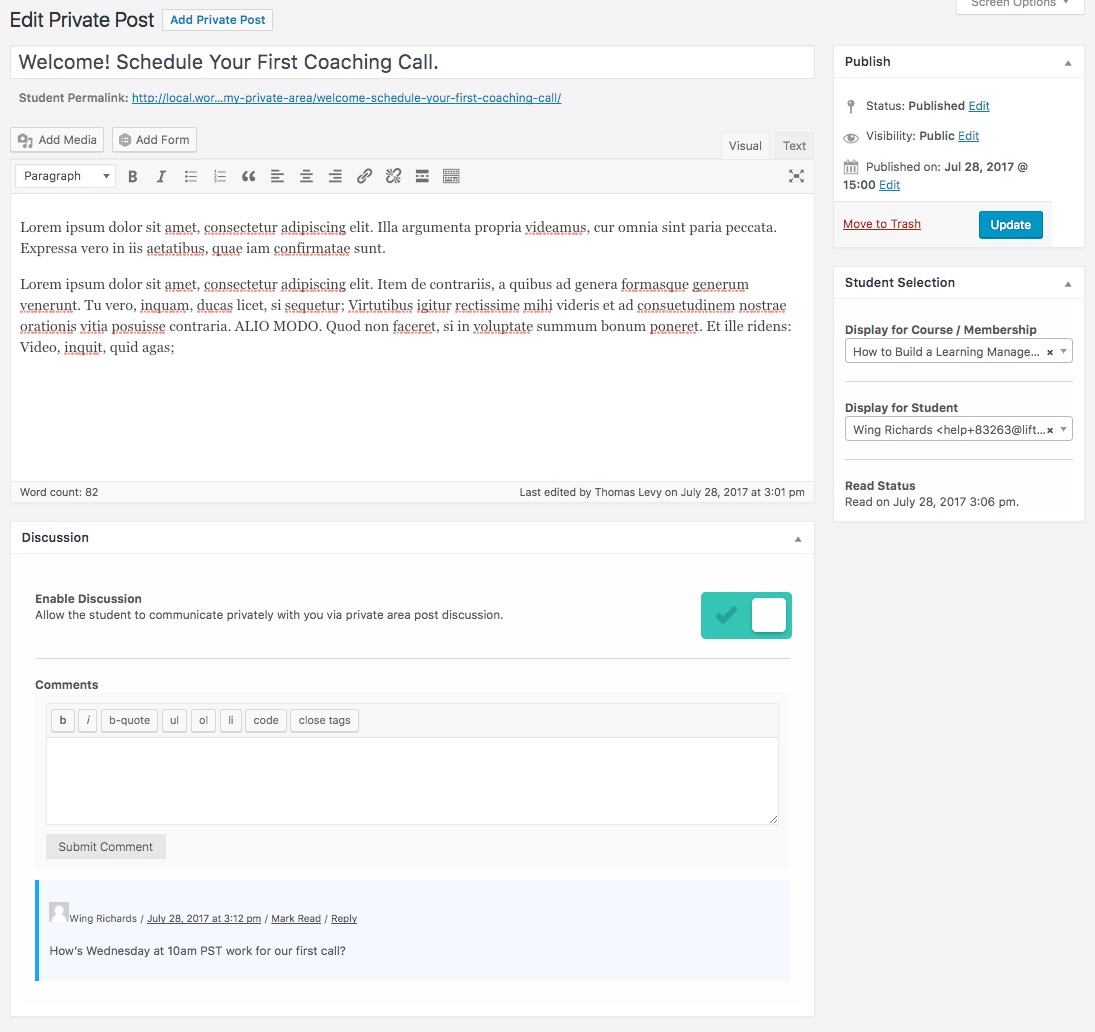Collapse the Student Selection panel

click(x=1068, y=283)
